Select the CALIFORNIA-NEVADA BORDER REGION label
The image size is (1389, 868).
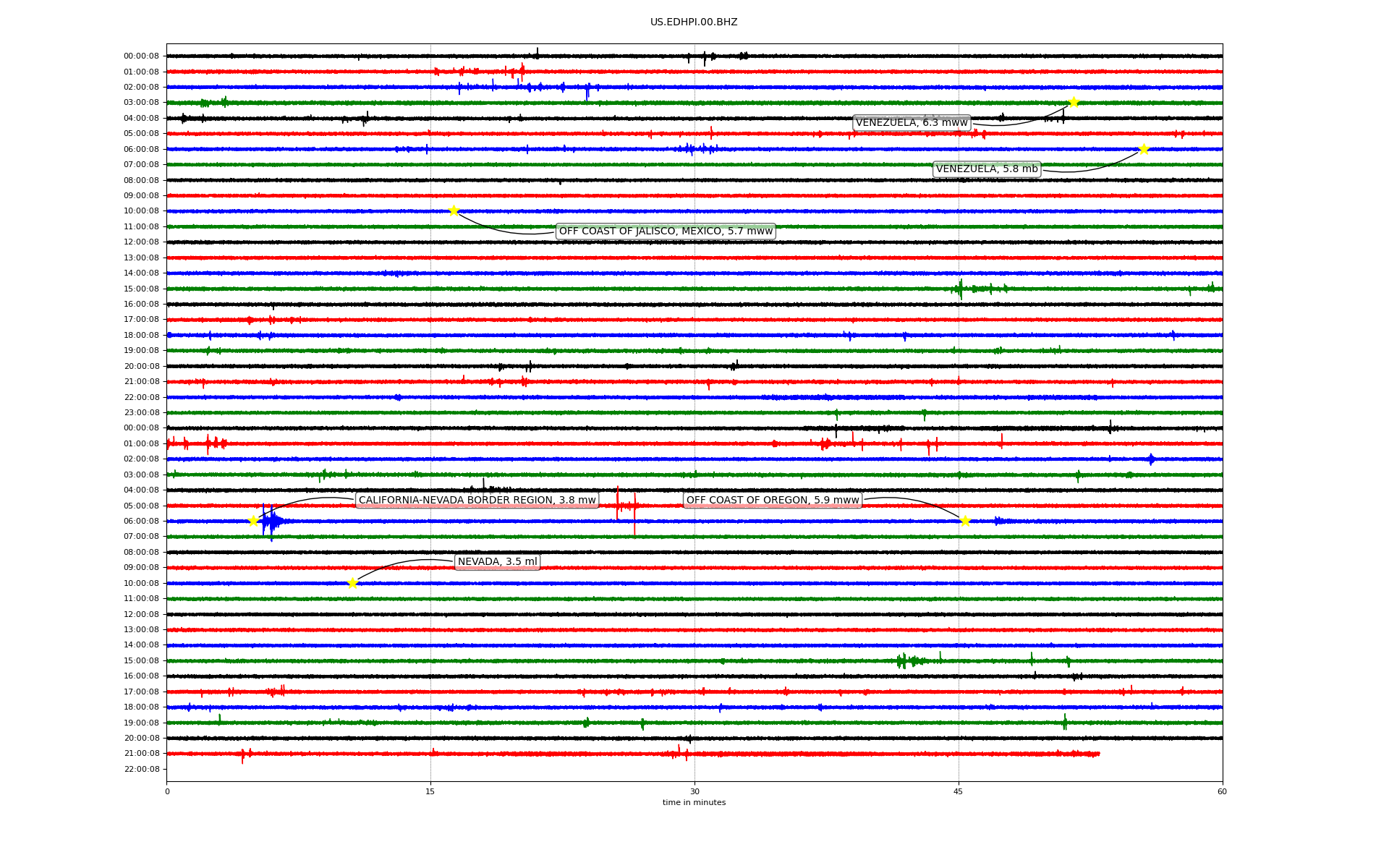coord(477,501)
